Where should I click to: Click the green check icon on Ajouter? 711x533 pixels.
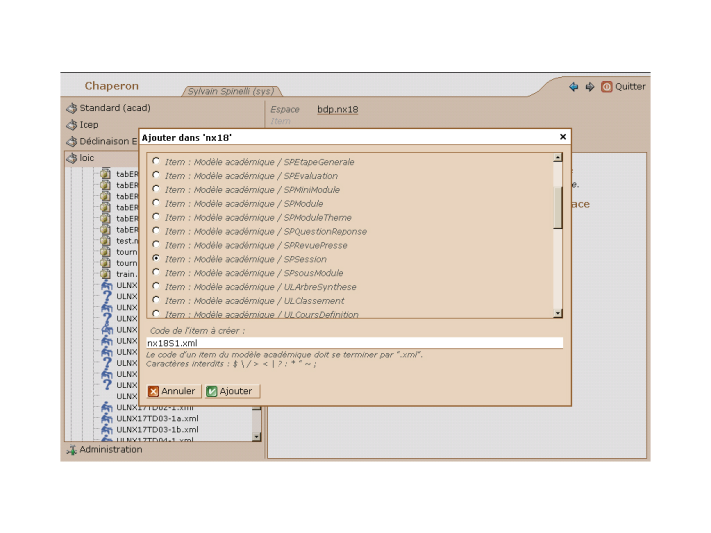(x=212, y=391)
